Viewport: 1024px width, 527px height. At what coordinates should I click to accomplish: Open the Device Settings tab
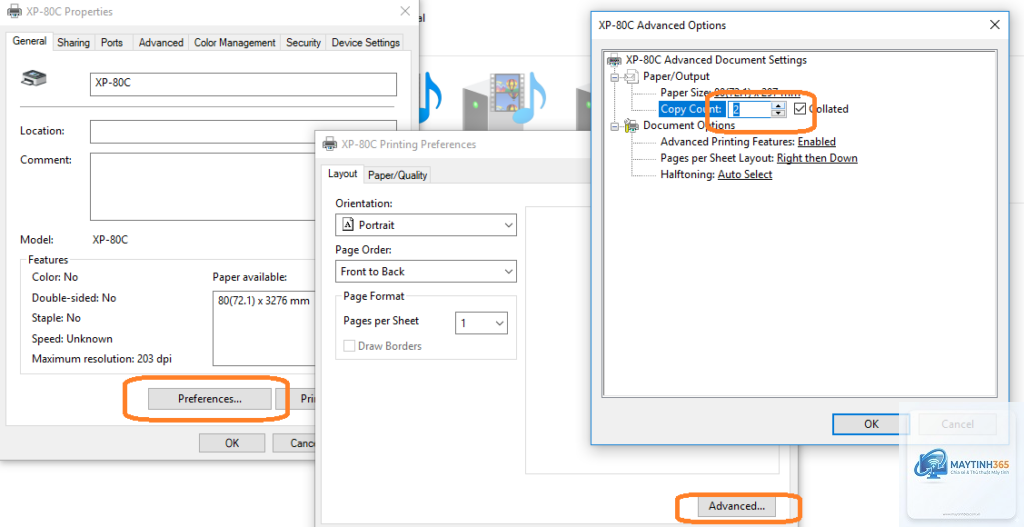[366, 42]
